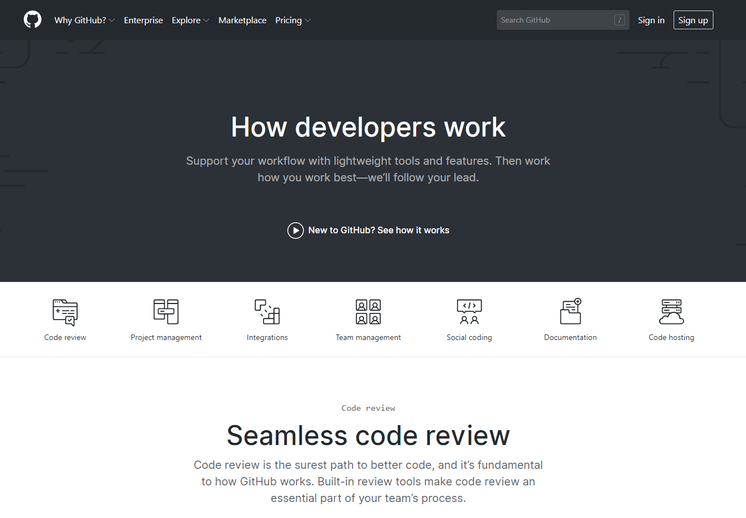Image resolution: width=746 pixels, height=518 pixels.
Task: Click the slash shortcut key icon in search
Action: (x=619, y=20)
